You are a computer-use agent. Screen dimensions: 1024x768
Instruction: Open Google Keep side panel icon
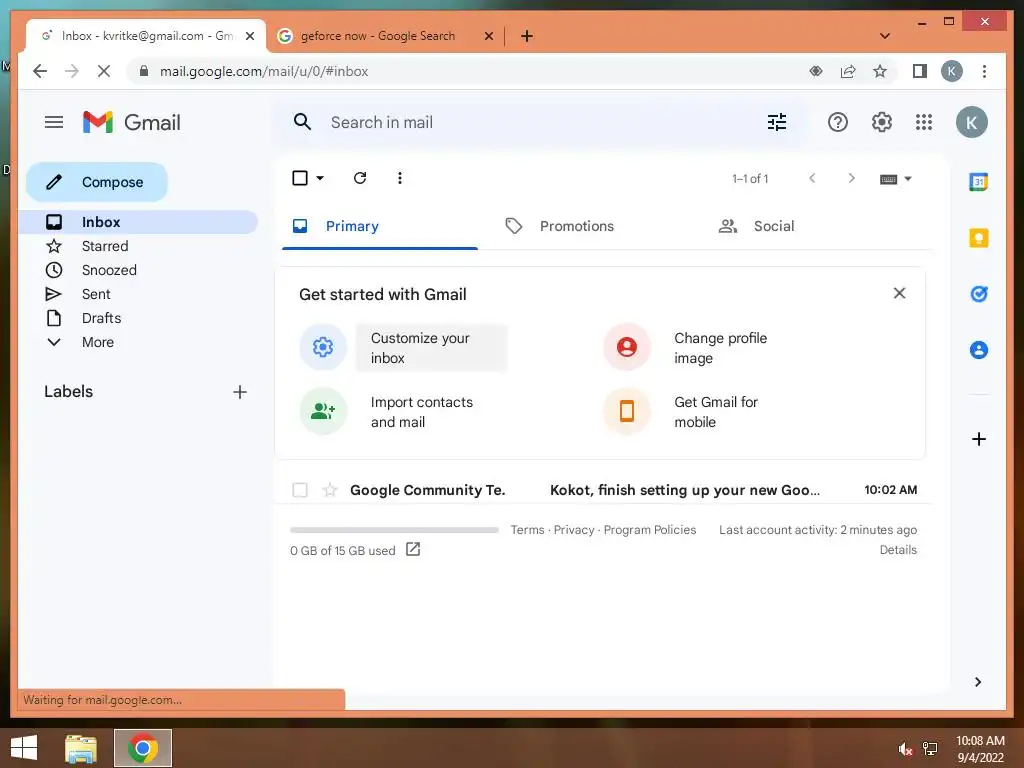click(978, 238)
